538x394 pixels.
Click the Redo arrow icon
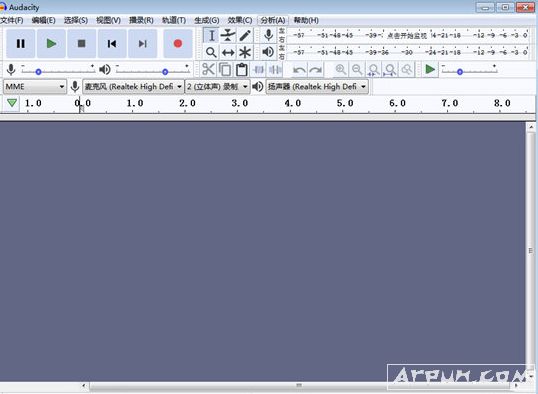316,70
